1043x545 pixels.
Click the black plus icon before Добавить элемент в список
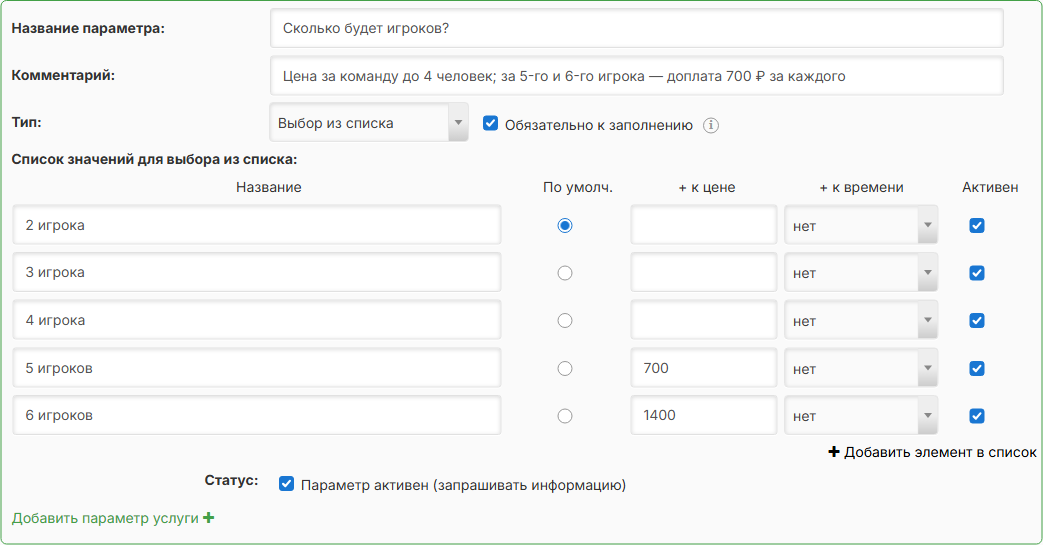833,452
